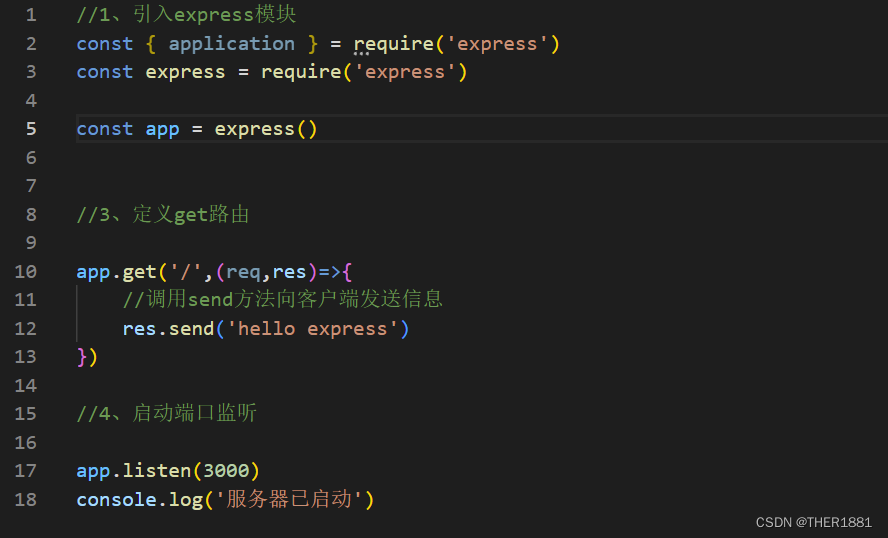This screenshot has height=538, width=888.
Task: Click 'app.get' on line 10
Action: tap(116, 272)
